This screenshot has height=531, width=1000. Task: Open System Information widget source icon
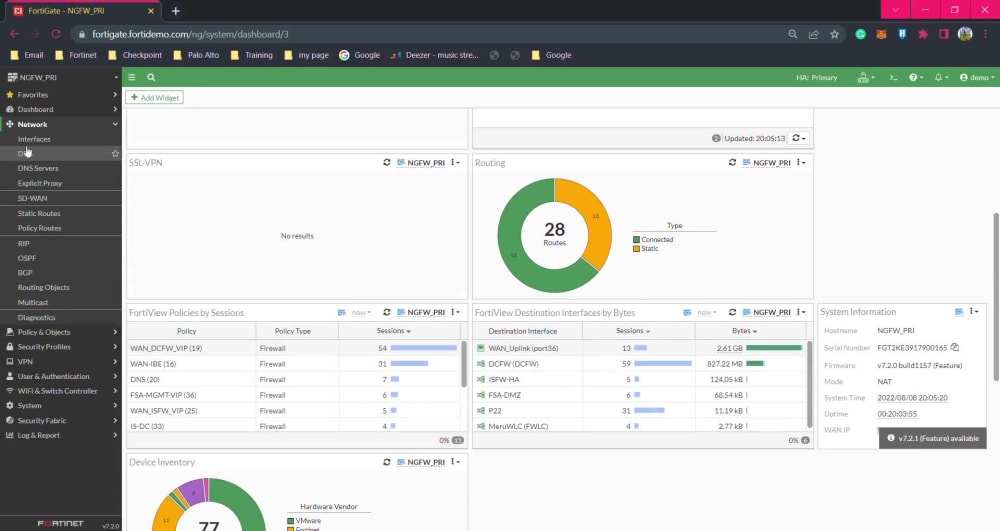click(x=959, y=312)
